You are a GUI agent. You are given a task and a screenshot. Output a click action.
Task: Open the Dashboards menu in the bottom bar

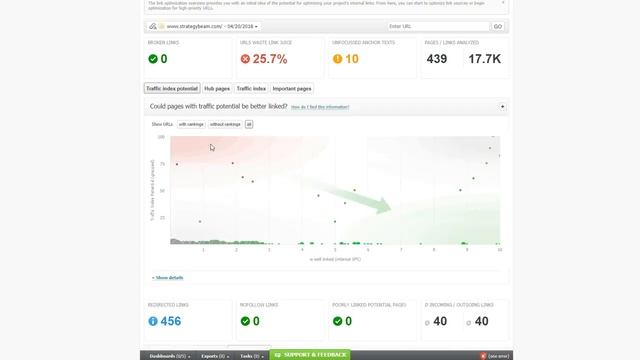[x=169, y=356]
